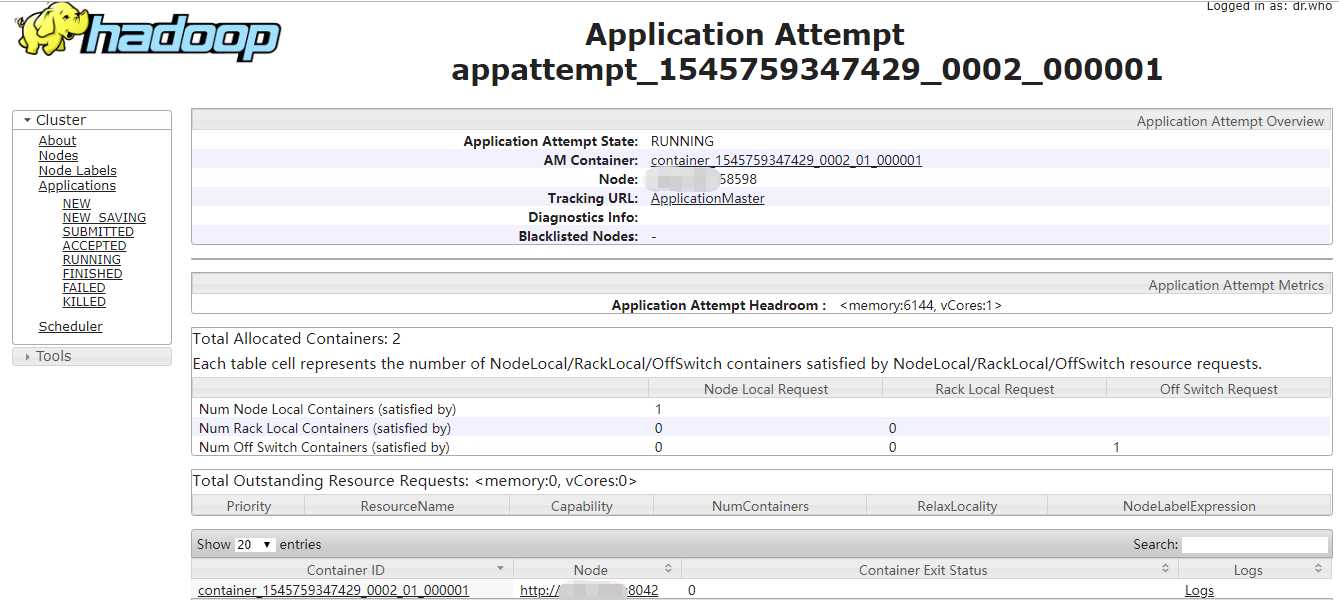
Task: Filter applications by ACCEPTED state
Action: 94,246
